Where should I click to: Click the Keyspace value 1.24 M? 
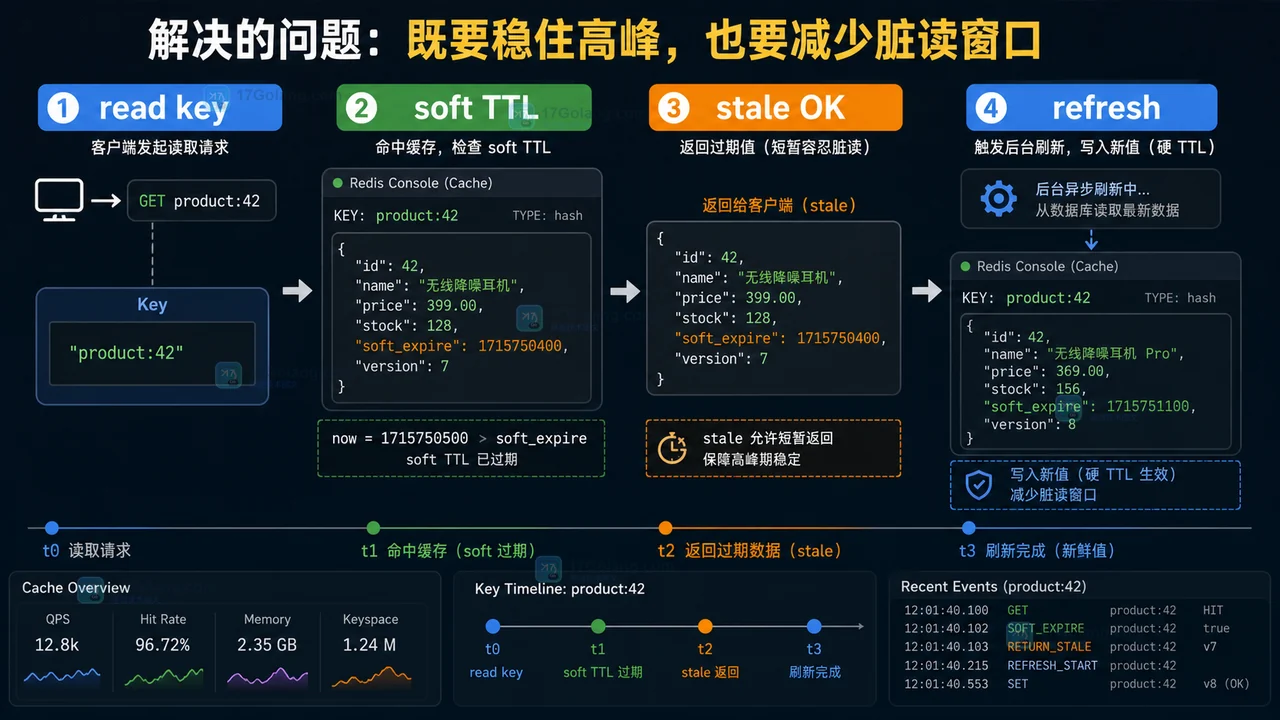pyautogui.click(x=370, y=645)
